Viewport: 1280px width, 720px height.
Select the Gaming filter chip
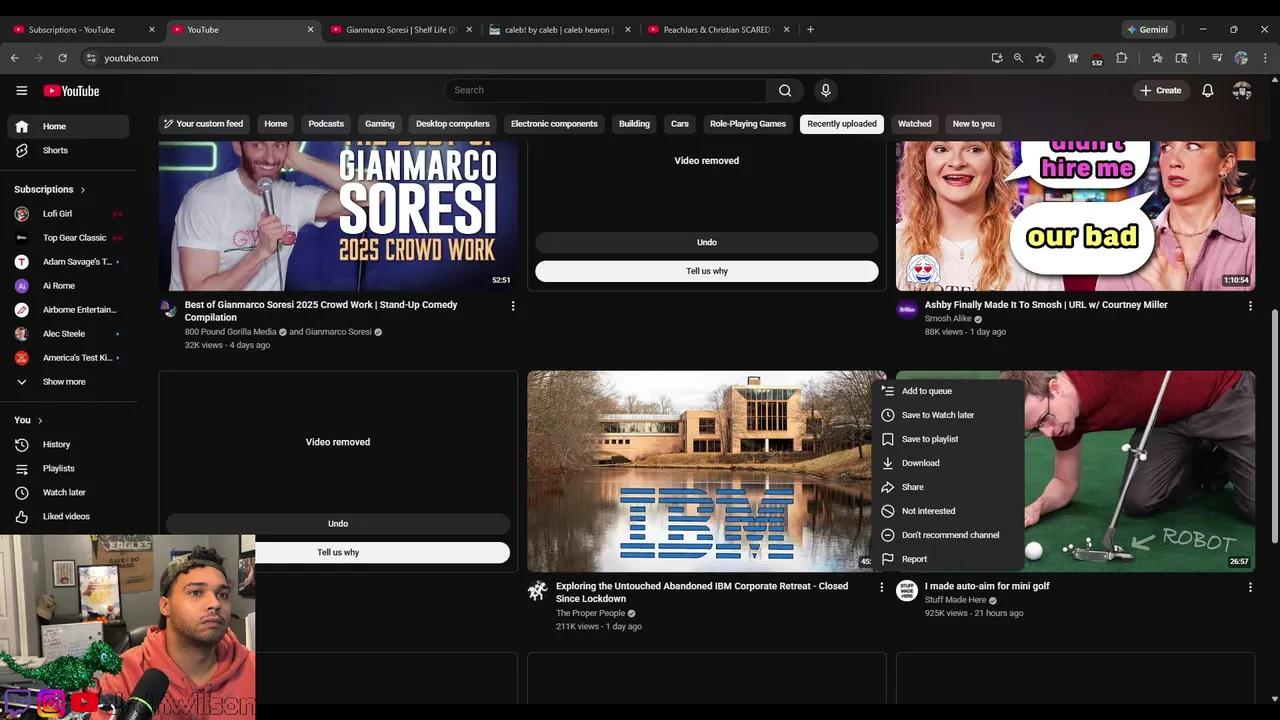(380, 124)
